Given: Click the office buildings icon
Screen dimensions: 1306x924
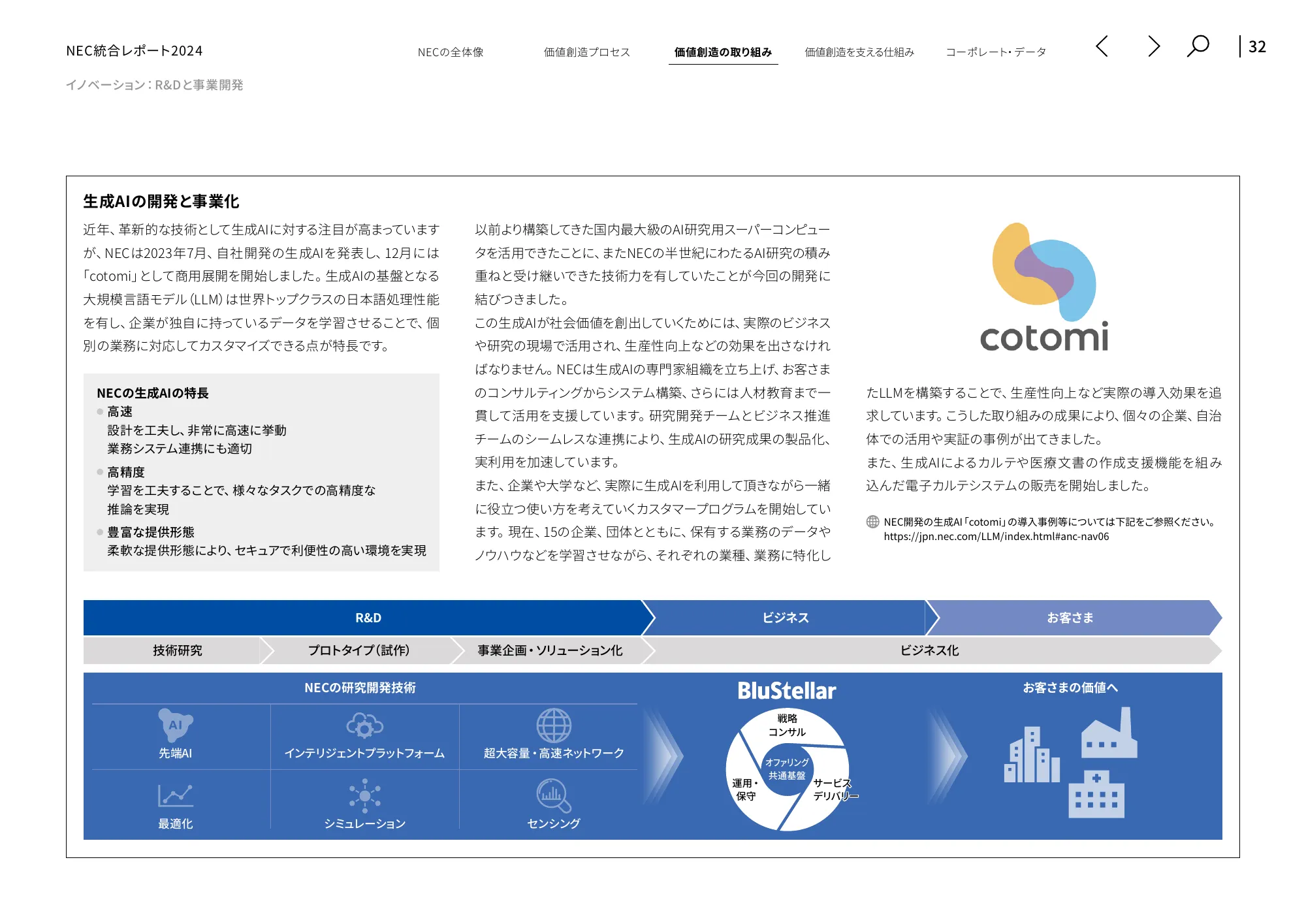Looking at the screenshot, I should (1032, 754).
